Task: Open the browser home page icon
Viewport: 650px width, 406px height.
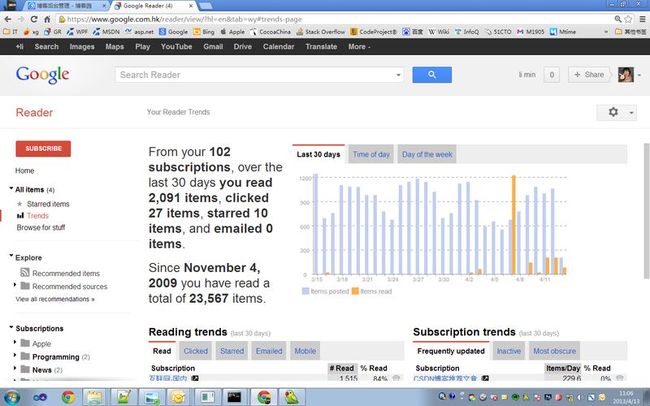Action: coord(47,19)
